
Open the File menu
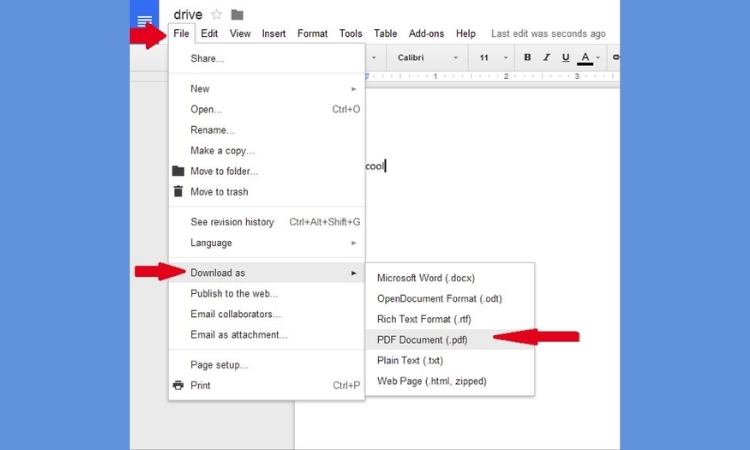coord(181,33)
